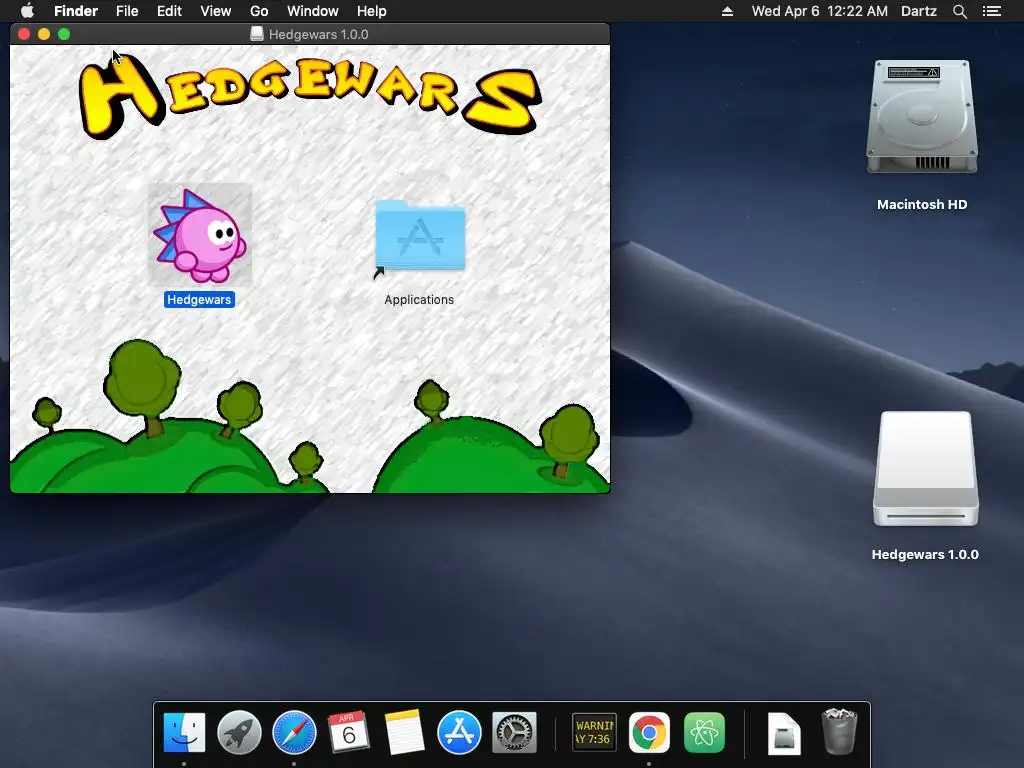
Task: Open the File menu
Action: tap(127, 11)
